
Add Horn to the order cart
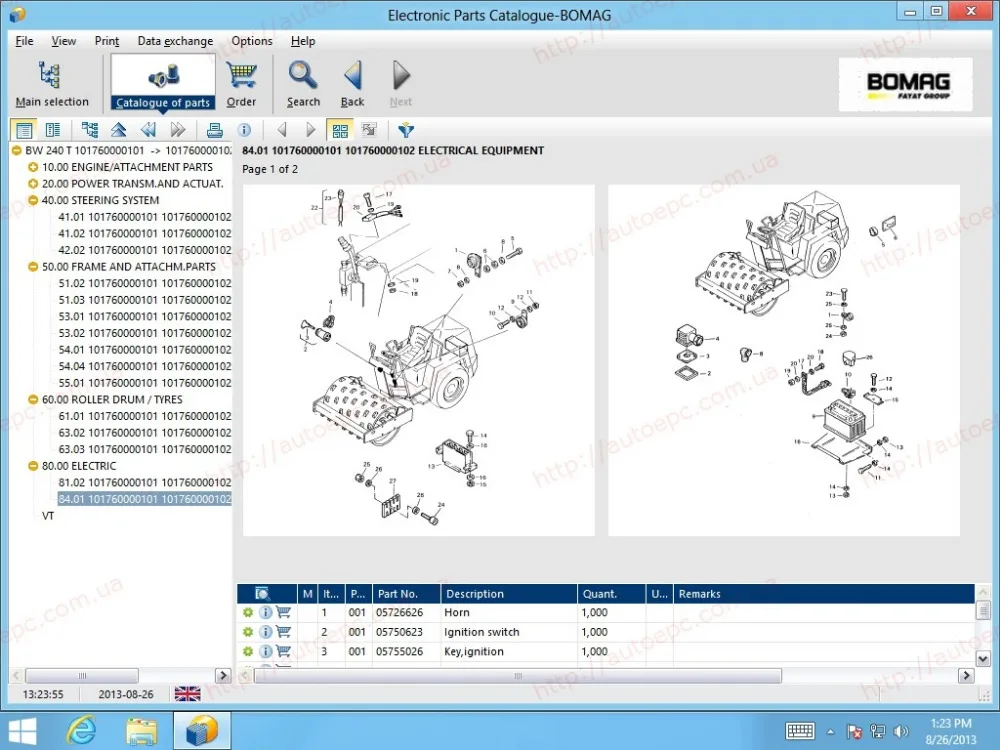click(283, 612)
